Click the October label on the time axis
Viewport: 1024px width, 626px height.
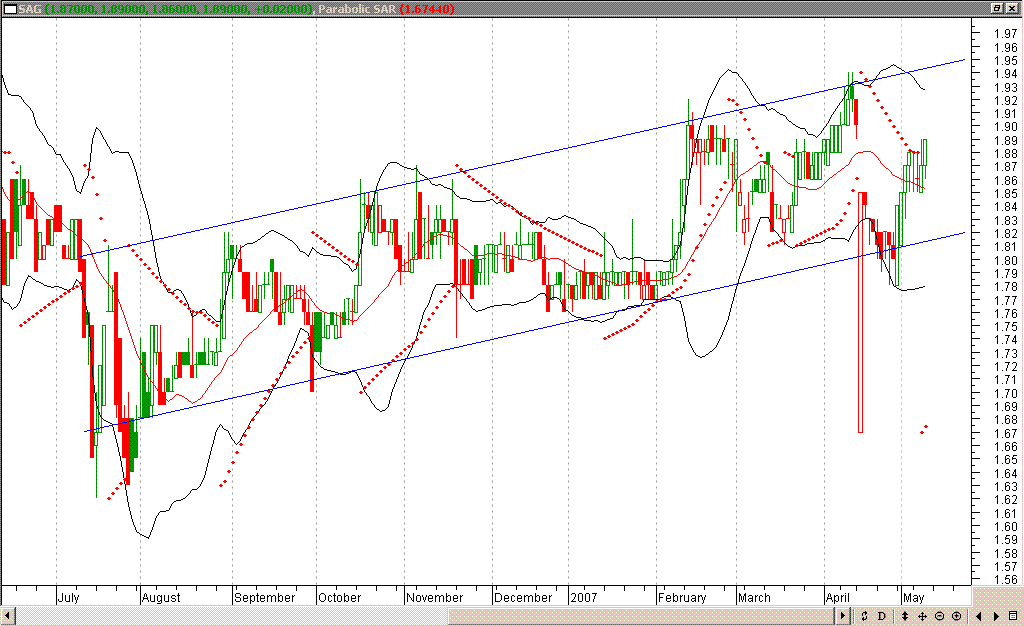339,597
